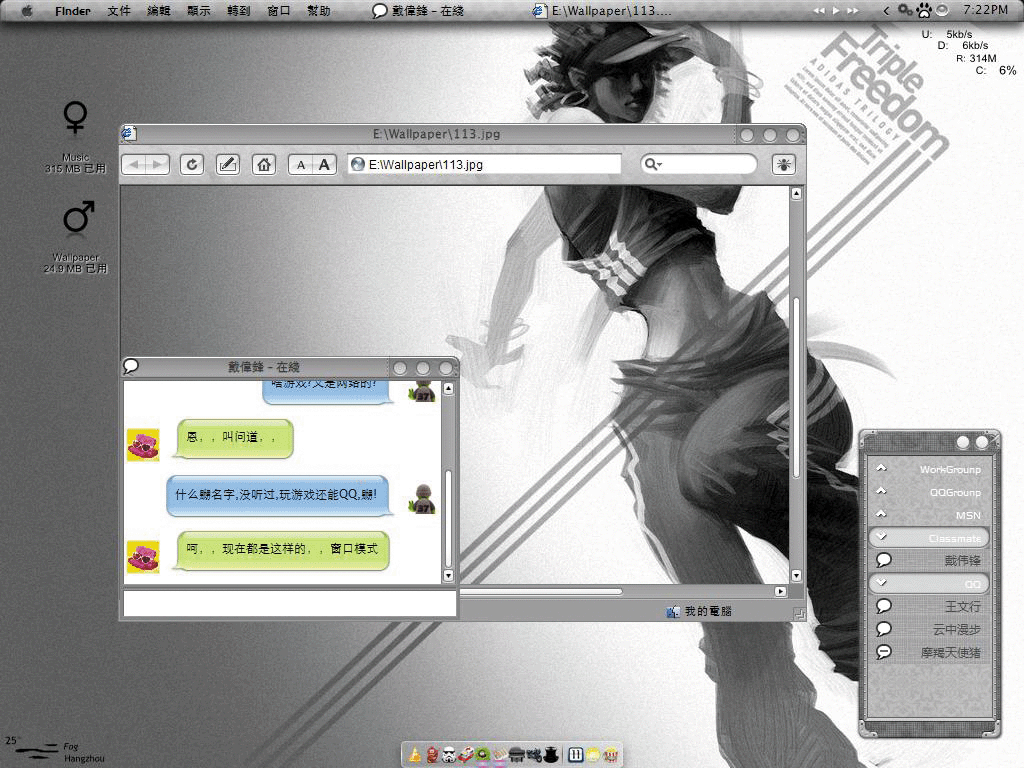Viewport: 1024px width, 768px height.
Task: Switch to 戴偉鋒 chat taskbar item
Action: tap(418, 11)
